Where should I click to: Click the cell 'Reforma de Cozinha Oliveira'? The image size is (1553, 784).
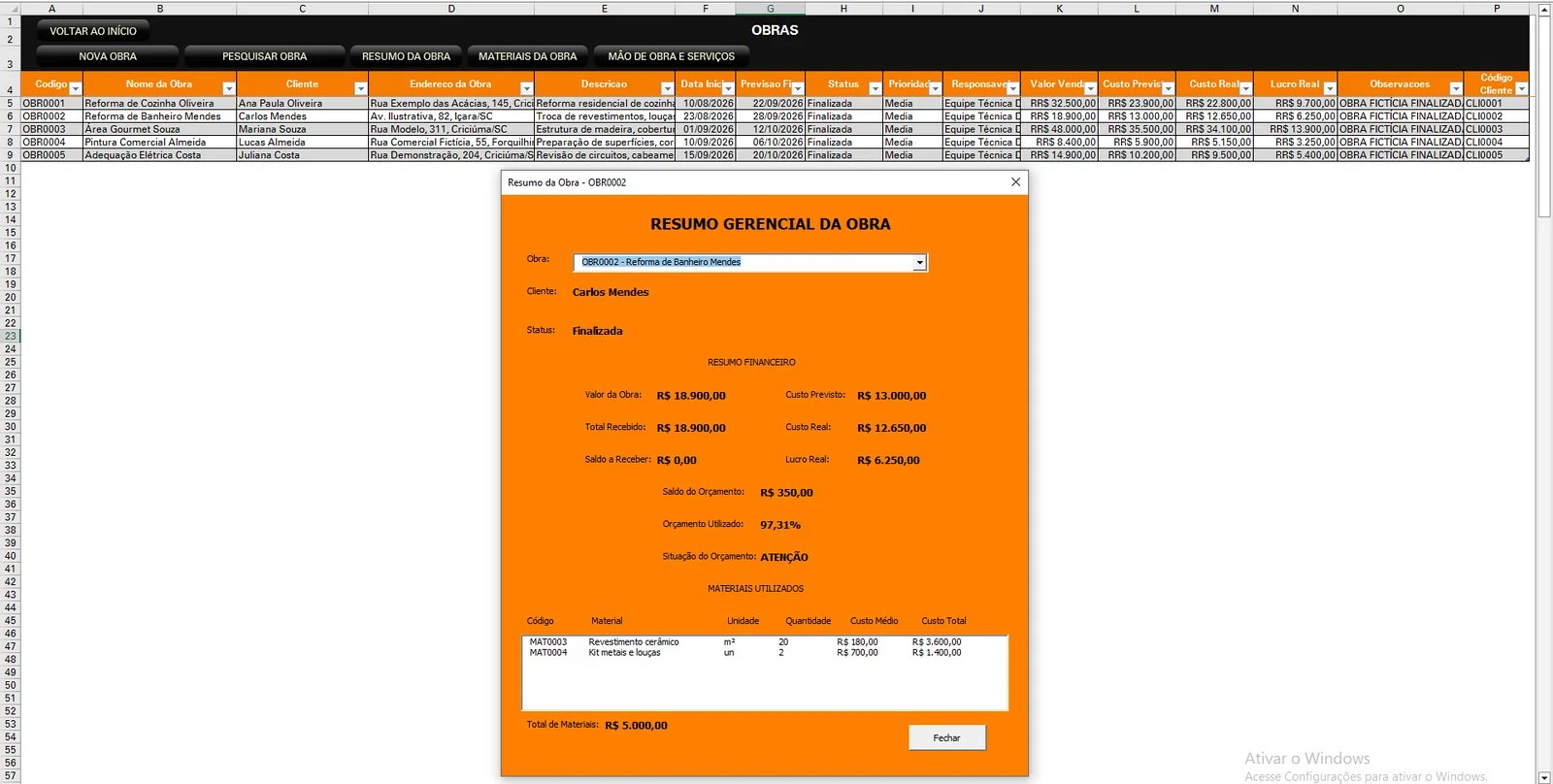point(159,103)
